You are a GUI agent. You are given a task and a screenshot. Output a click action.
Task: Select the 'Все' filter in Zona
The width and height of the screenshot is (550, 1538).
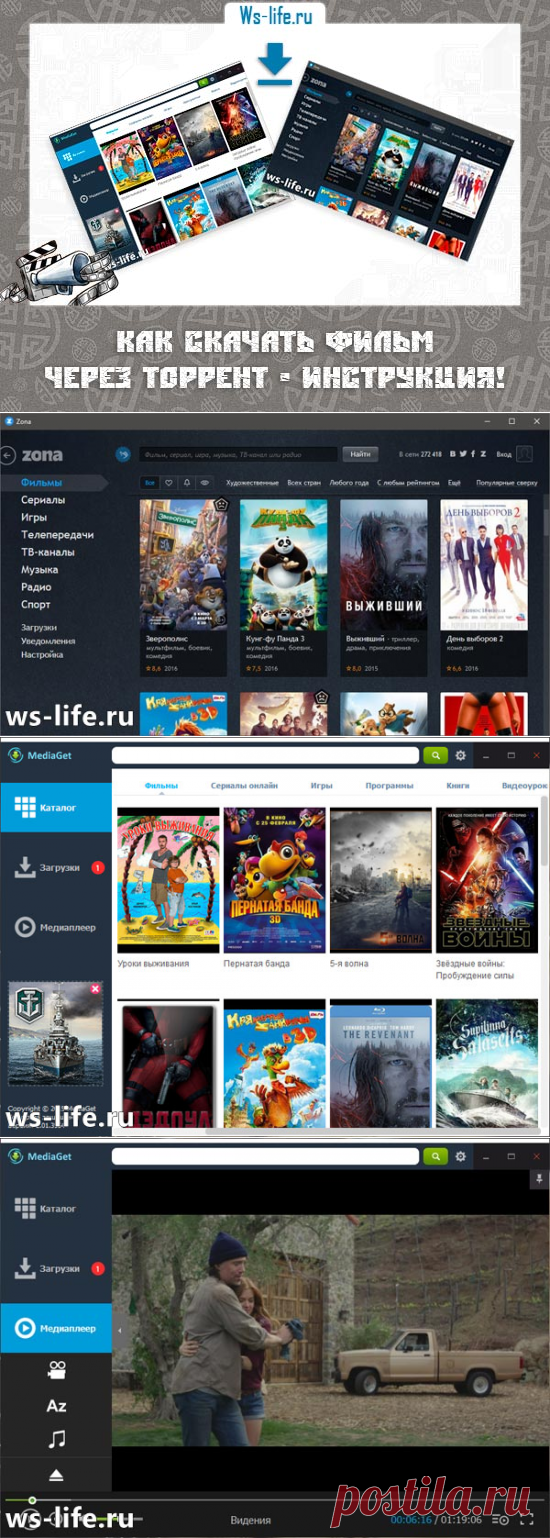[x=150, y=482]
